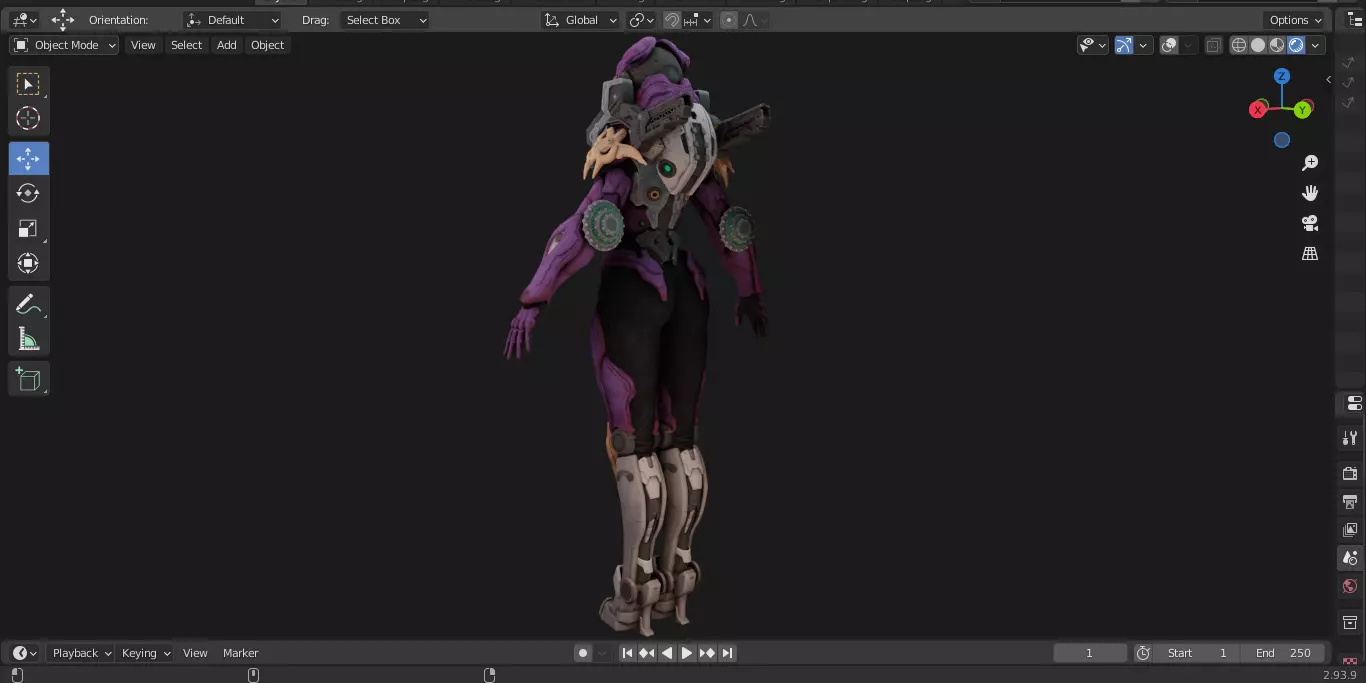Jump to the start frame
Viewport: 1366px width, 683px height.
click(x=627, y=653)
